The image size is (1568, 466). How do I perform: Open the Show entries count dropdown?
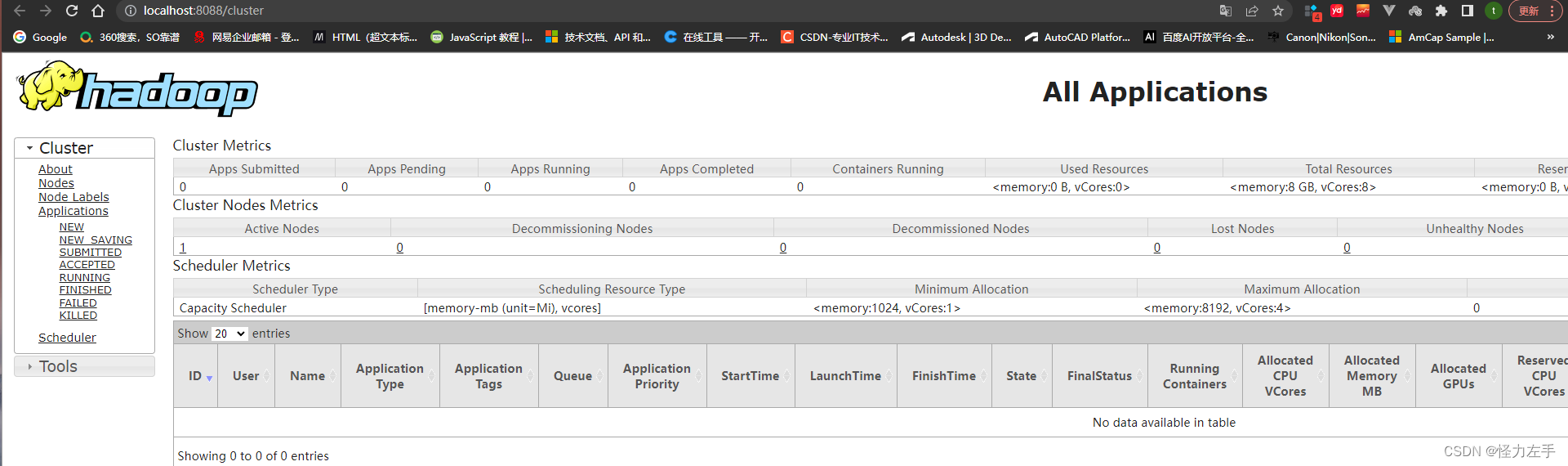point(229,334)
